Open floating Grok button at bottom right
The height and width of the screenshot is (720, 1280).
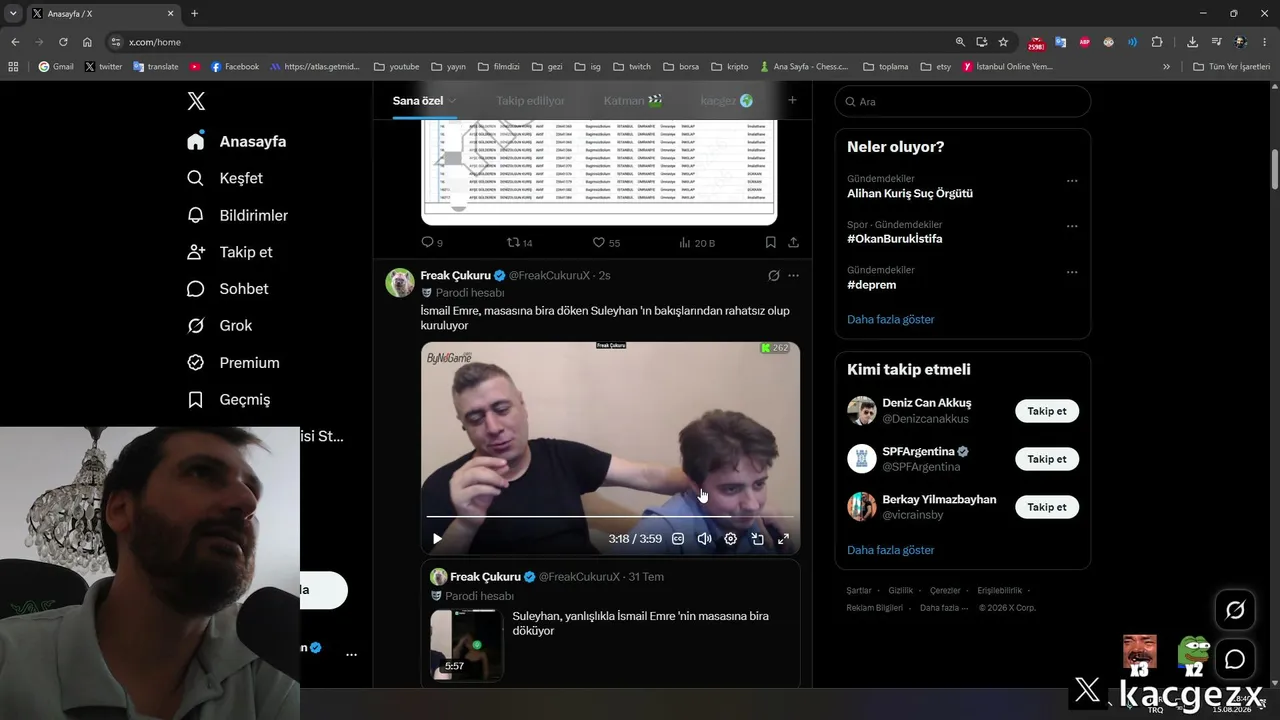[x=1235, y=610]
